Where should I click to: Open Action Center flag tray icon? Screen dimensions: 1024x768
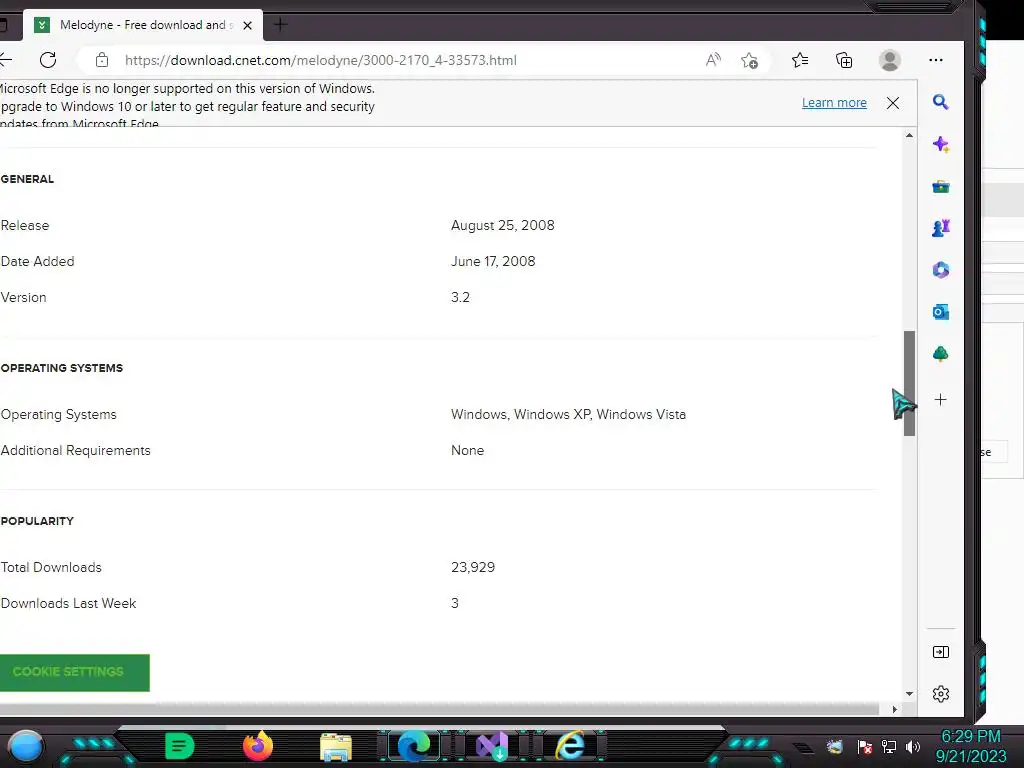pos(865,747)
